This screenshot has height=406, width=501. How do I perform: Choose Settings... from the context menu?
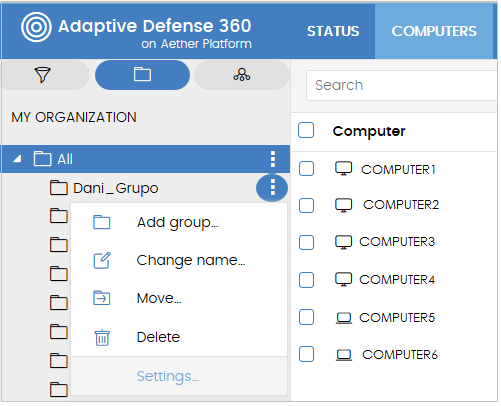(x=168, y=377)
